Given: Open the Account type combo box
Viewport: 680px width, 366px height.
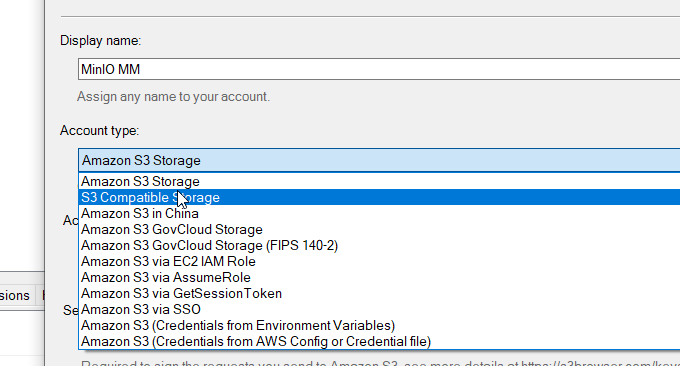Looking at the screenshot, I should 379,160.
